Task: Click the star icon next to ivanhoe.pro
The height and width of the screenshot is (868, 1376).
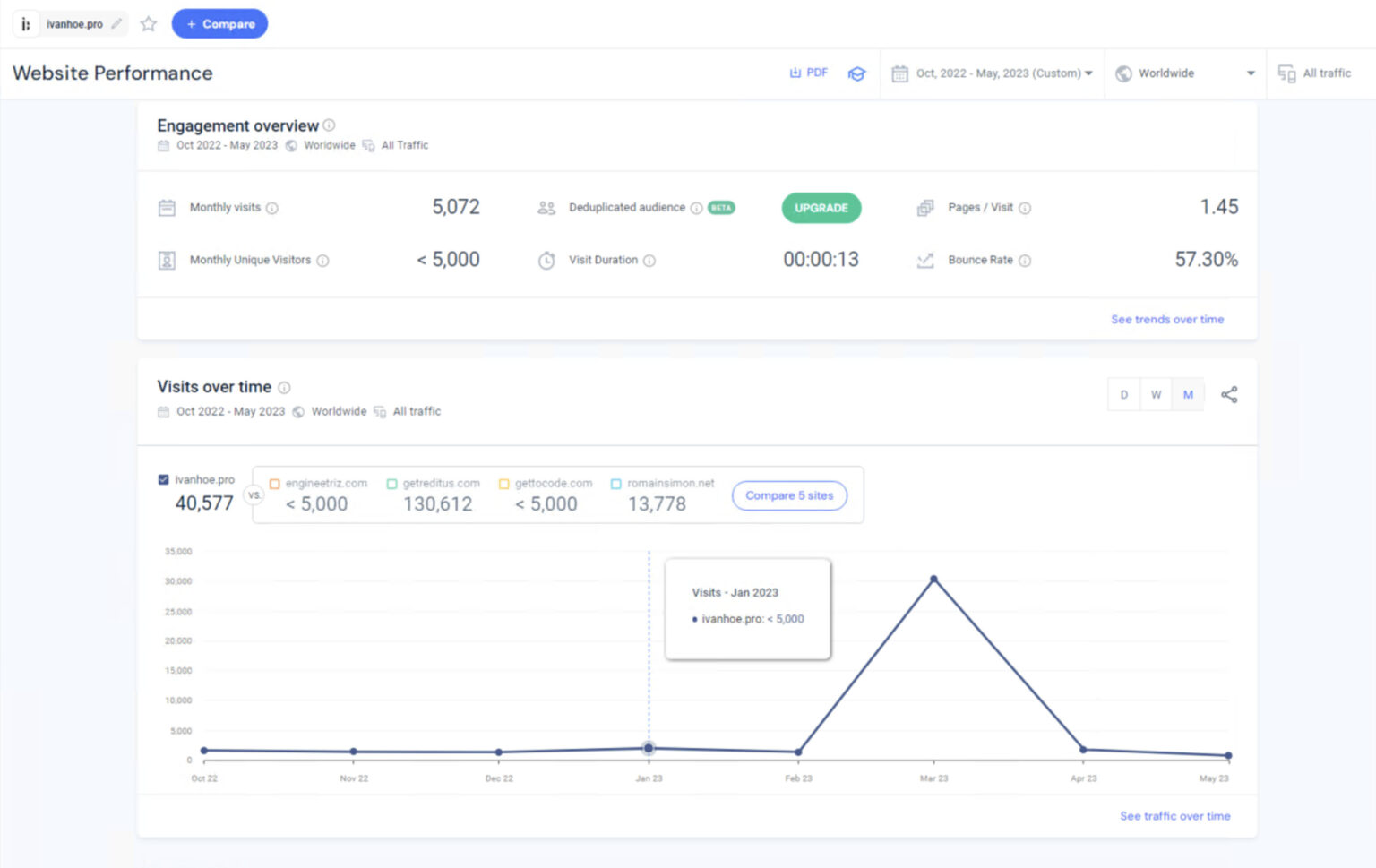Action: [x=148, y=24]
